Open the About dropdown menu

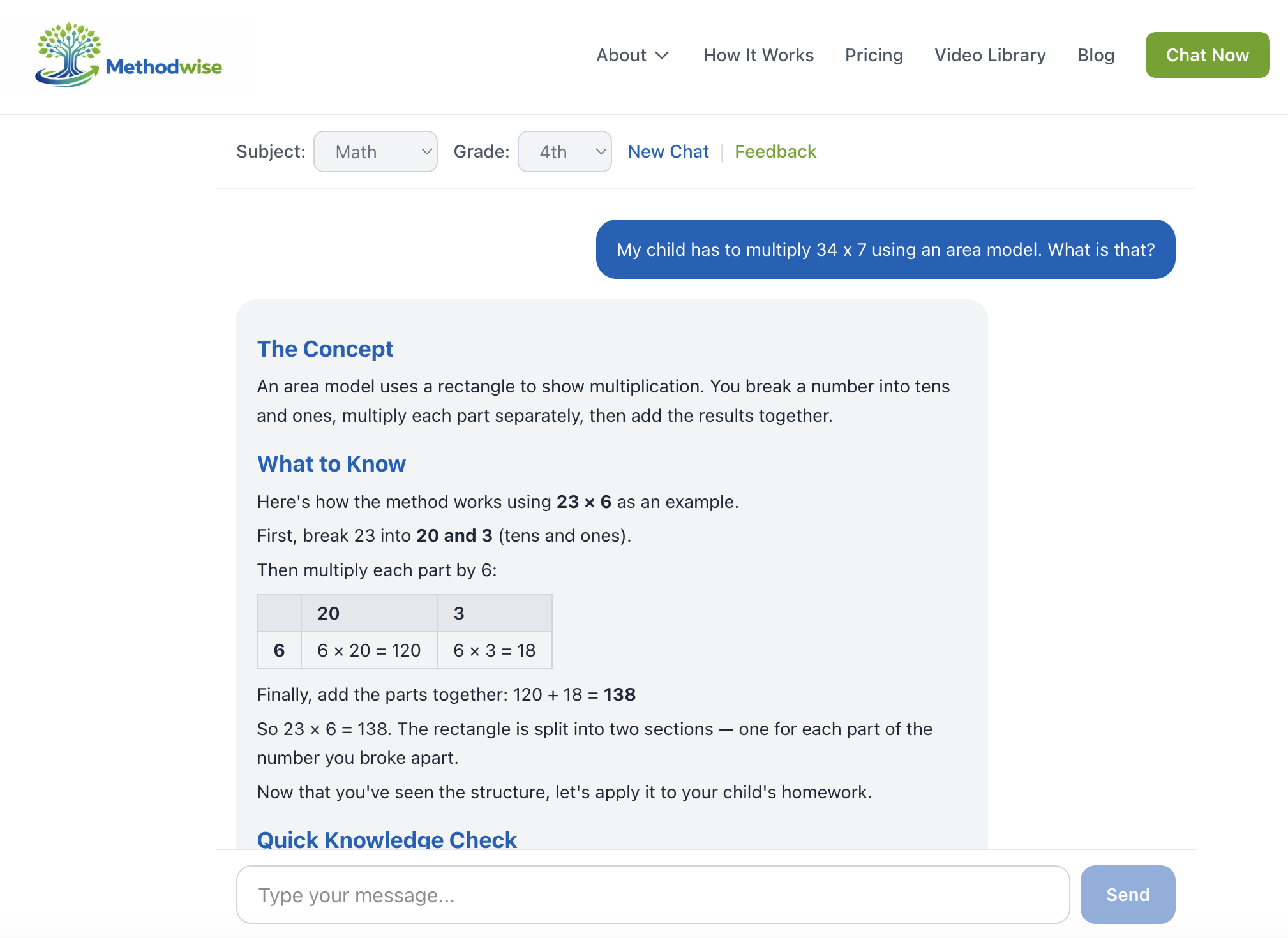(632, 56)
